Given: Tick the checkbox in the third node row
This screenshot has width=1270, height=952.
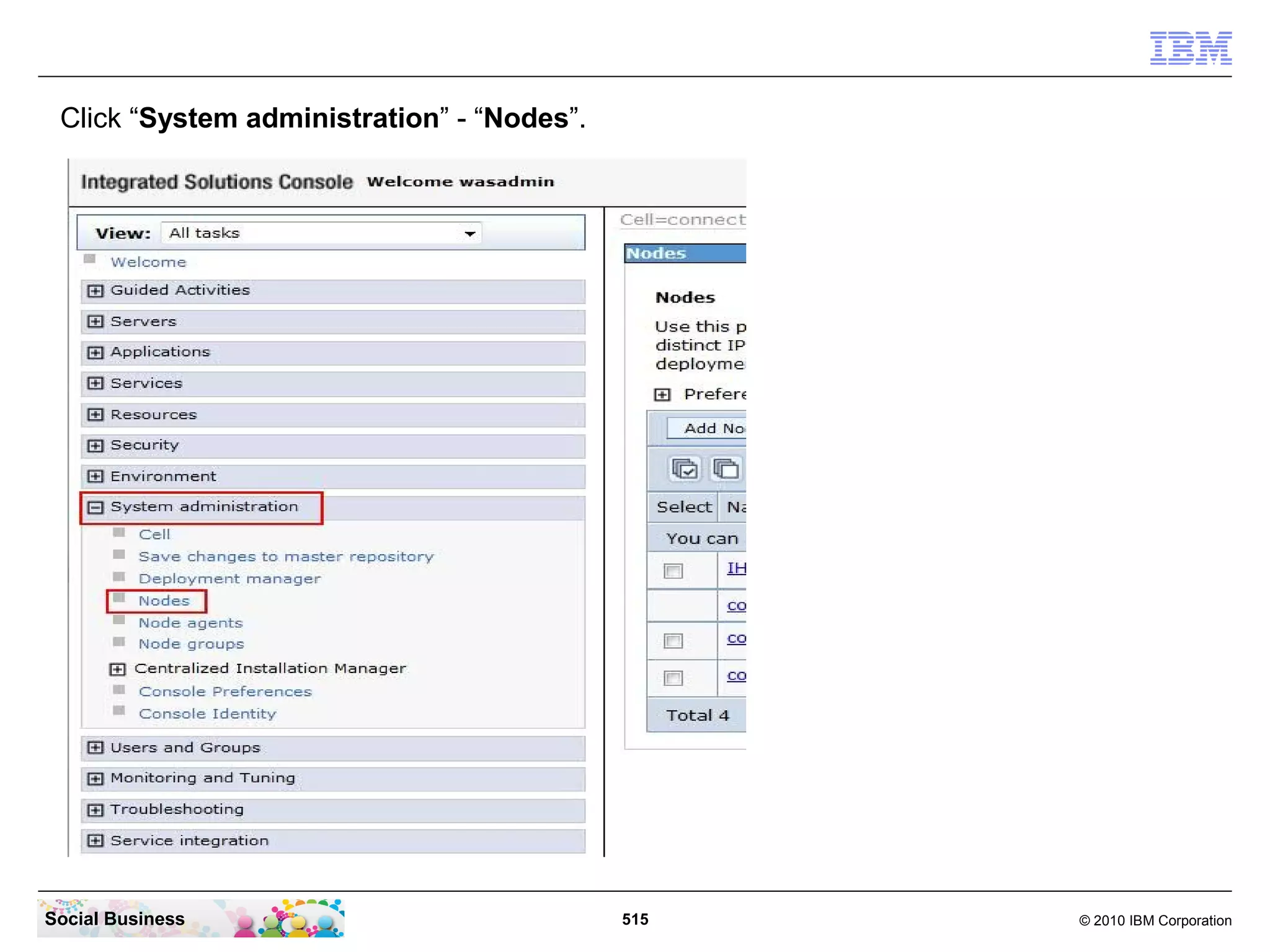Looking at the screenshot, I should (x=673, y=641).
